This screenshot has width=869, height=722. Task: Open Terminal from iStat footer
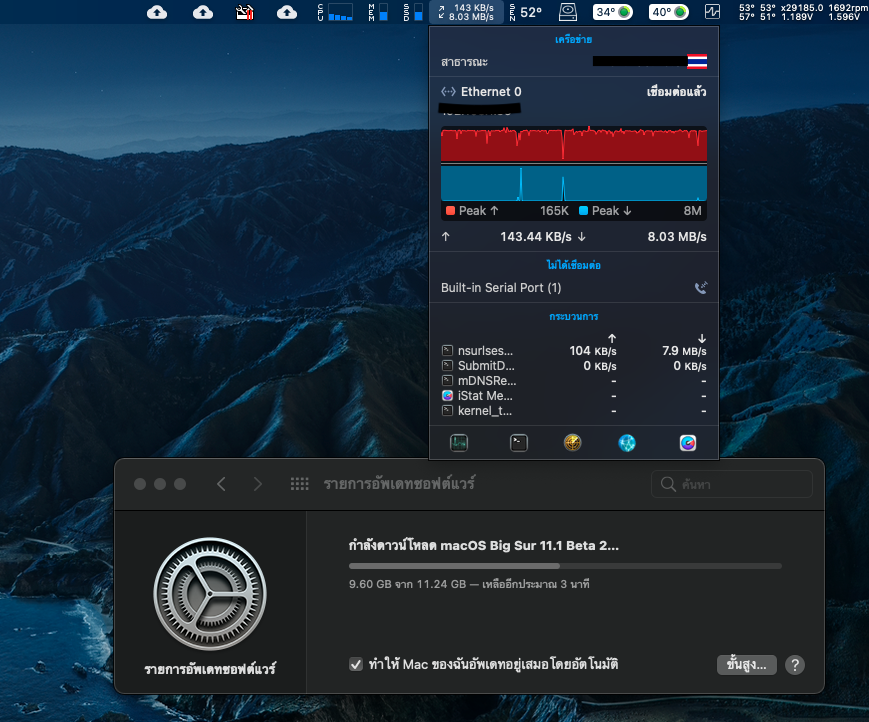(x=519, y=443)
